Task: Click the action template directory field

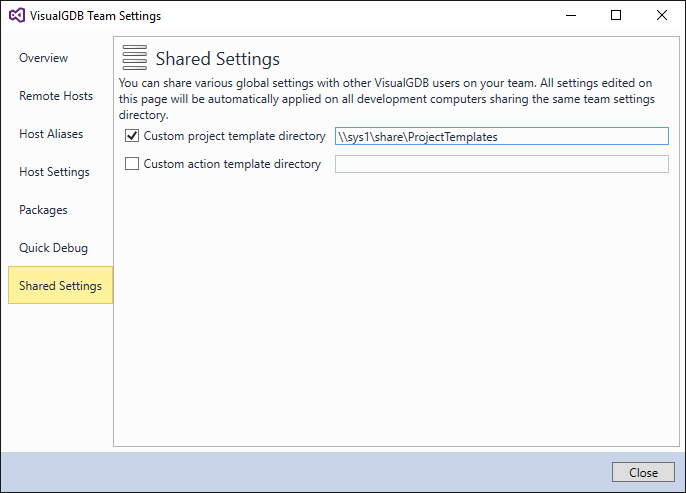Action: coord(502,164)
